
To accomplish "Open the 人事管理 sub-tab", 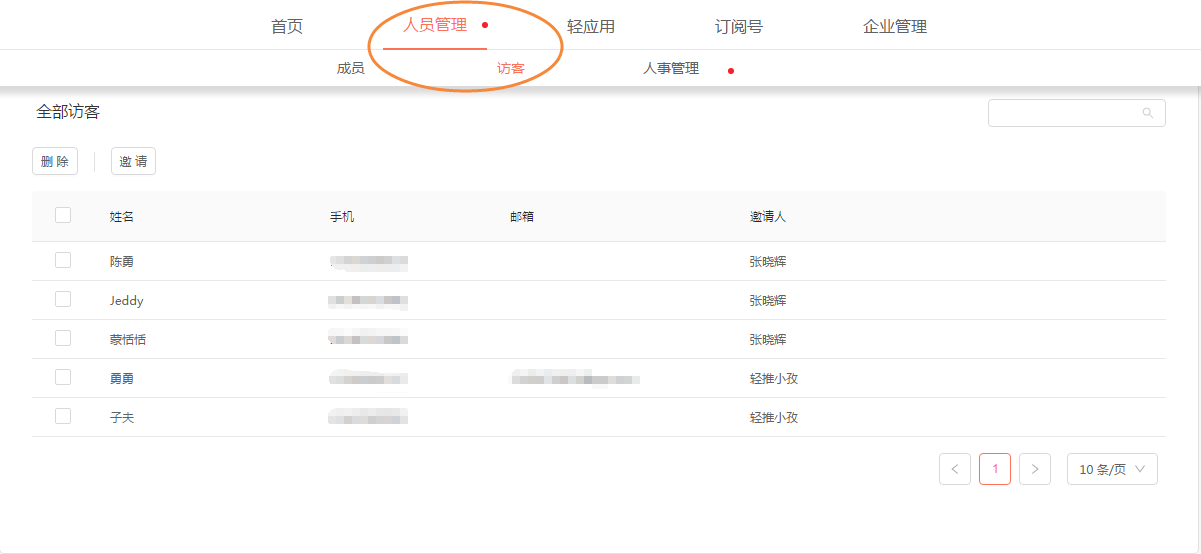I will 671,69.
